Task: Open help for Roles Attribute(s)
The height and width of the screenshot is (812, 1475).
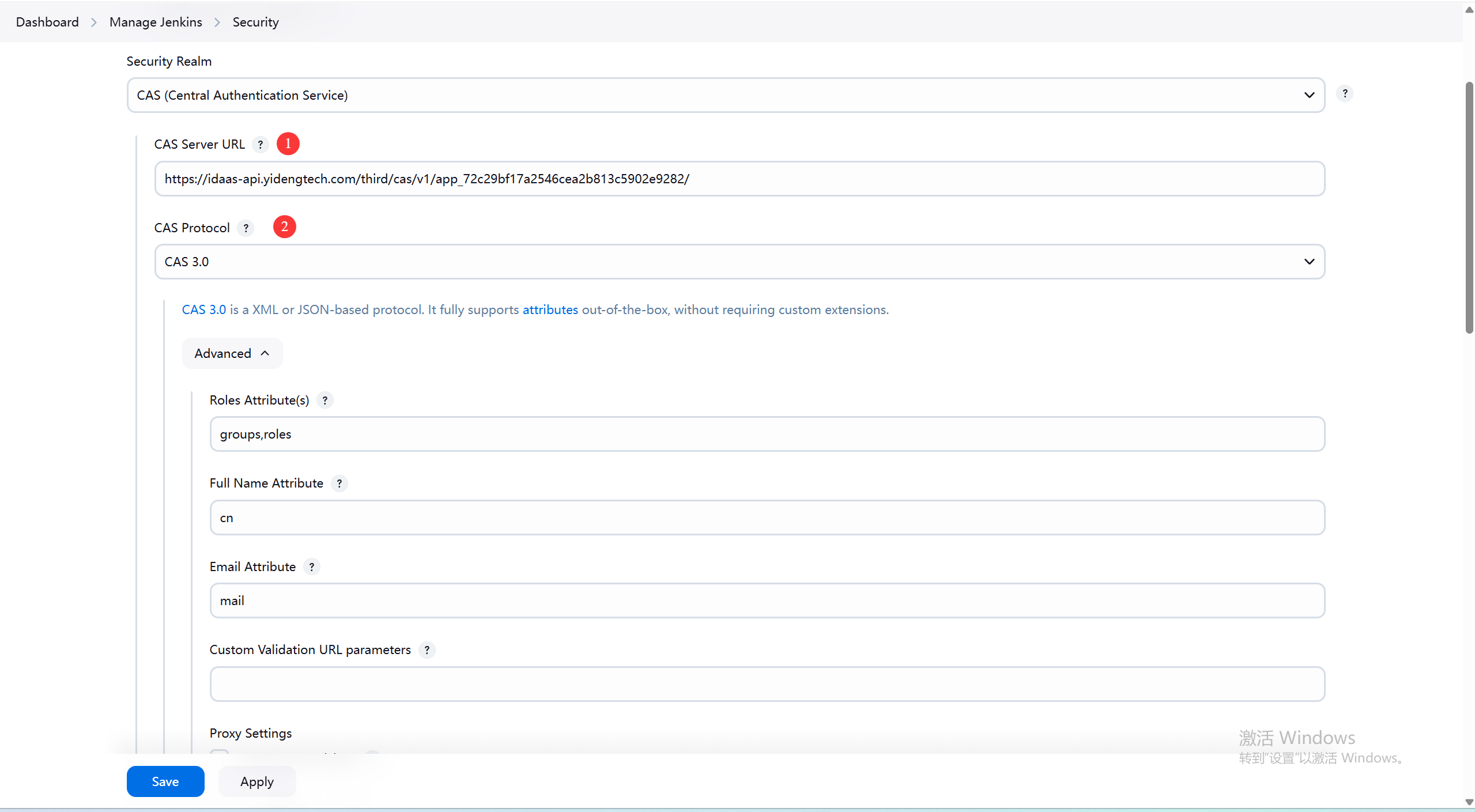Action: [x=325, y=401]
